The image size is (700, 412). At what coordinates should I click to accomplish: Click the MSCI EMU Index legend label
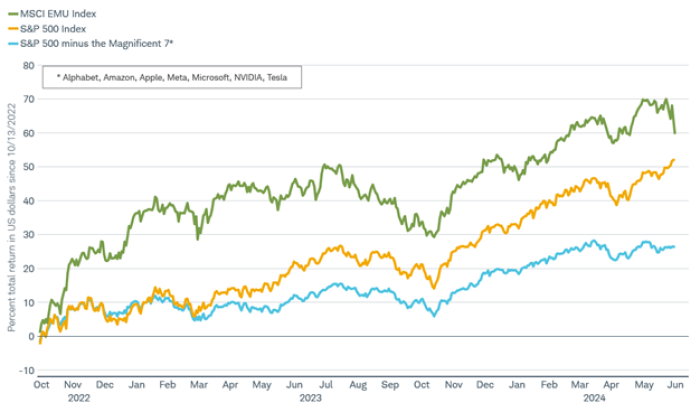(x=58, y=14)
